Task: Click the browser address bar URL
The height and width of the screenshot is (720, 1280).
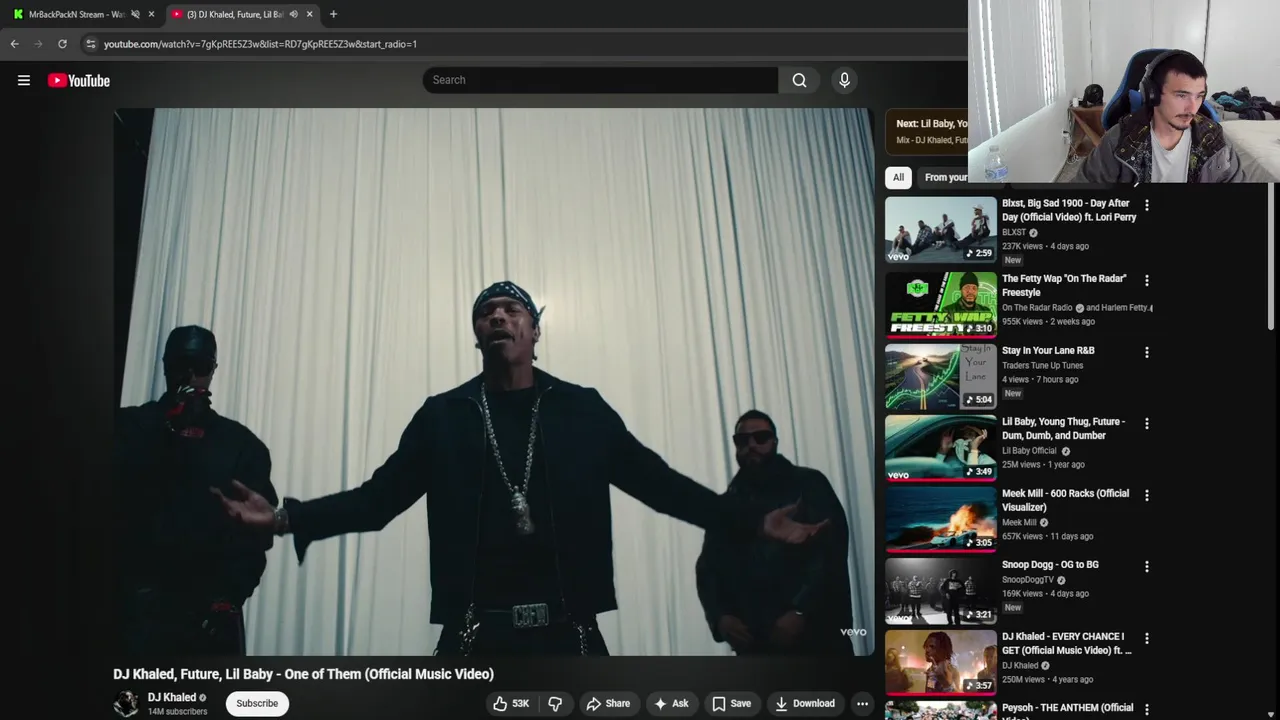Action: 260,44
